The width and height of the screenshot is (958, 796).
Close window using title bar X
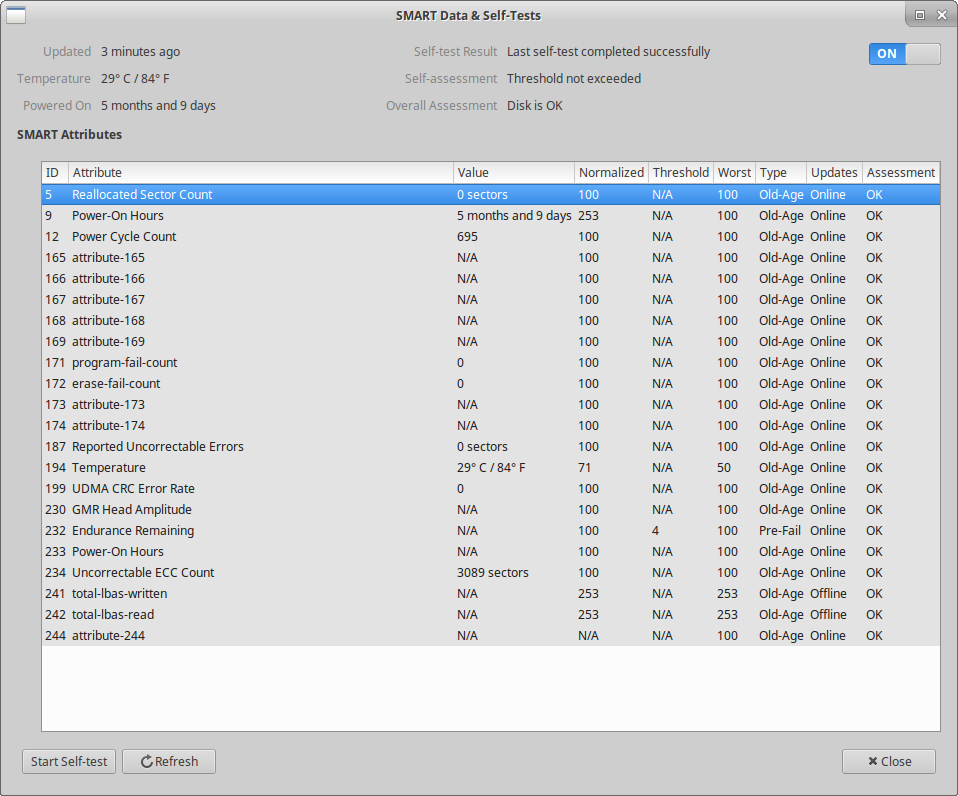(942, 15)
